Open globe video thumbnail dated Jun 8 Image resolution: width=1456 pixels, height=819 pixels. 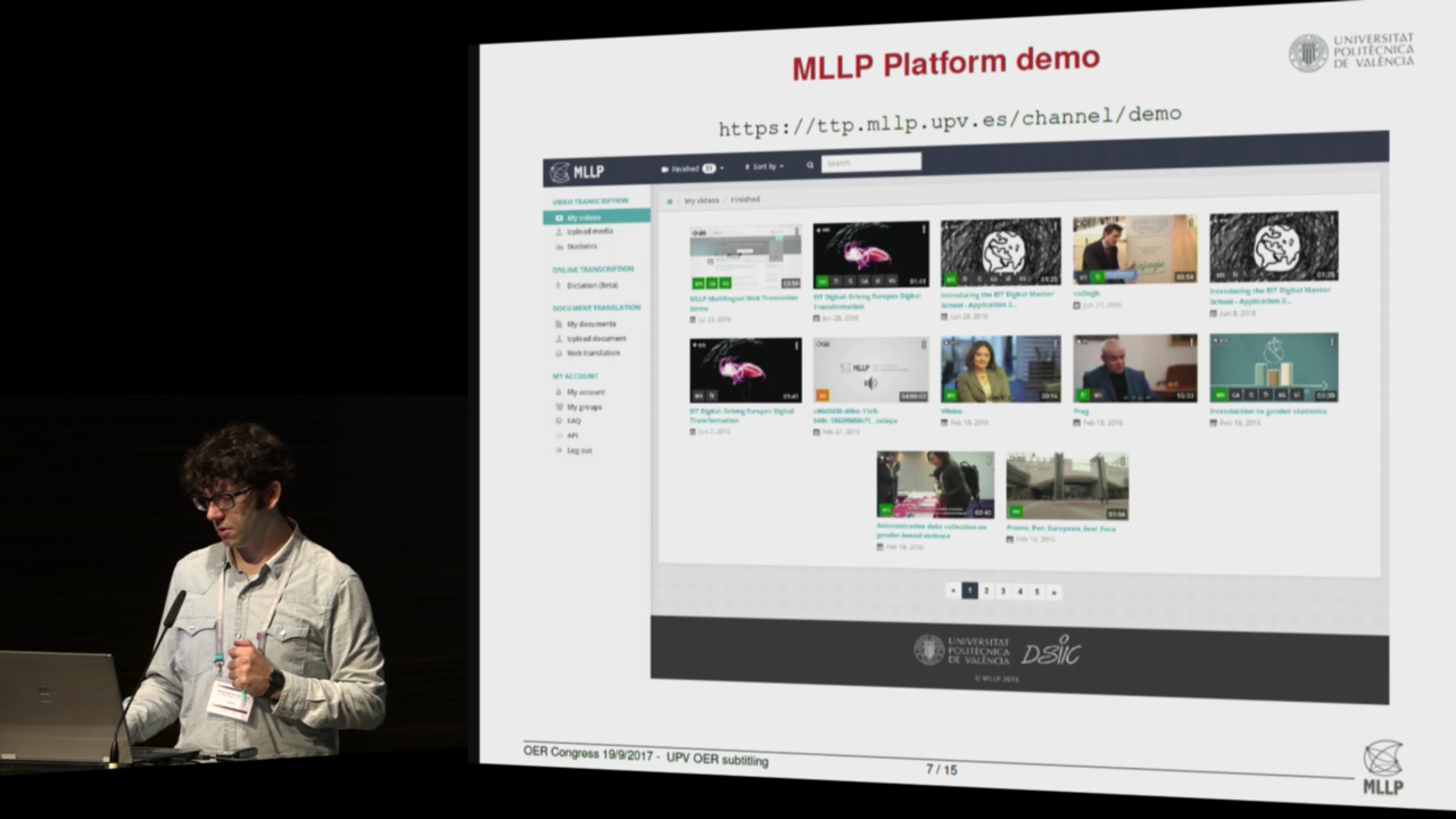point(1273,247)
